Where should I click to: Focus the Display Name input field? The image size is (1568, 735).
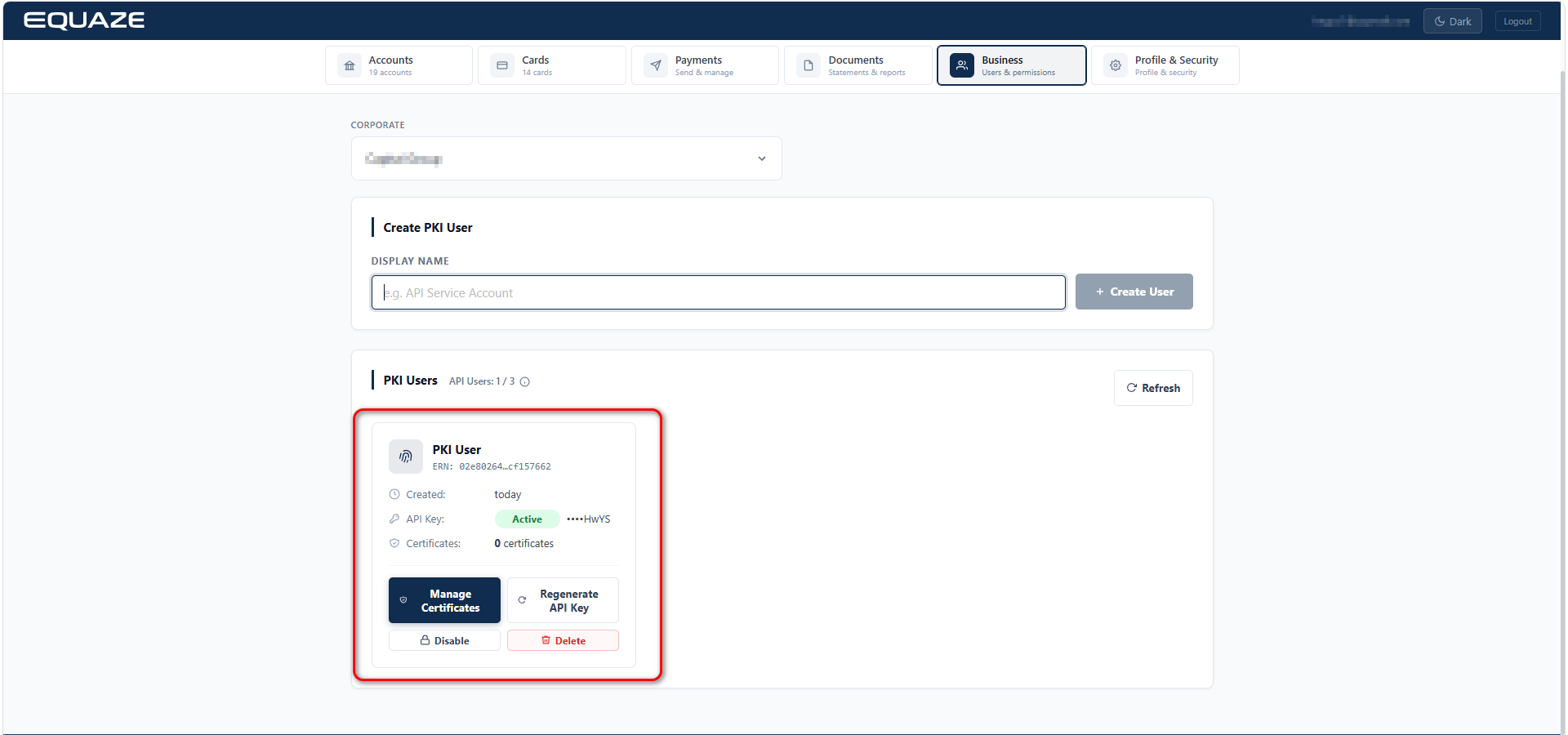(x=719, y=292)
